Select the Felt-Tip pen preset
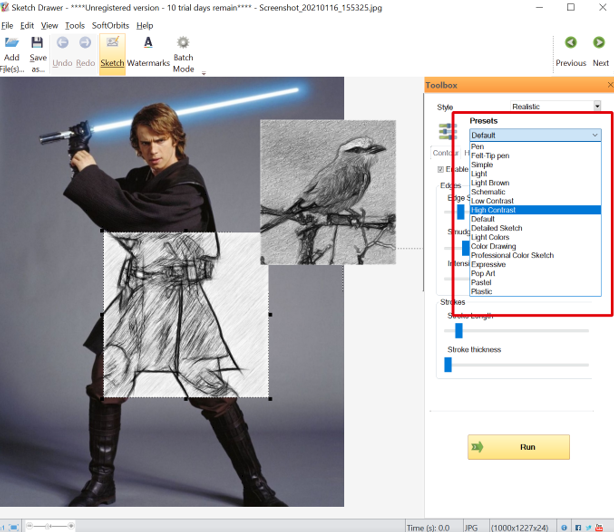The width and height of the screenshot is (614, 532). point(535,155)
